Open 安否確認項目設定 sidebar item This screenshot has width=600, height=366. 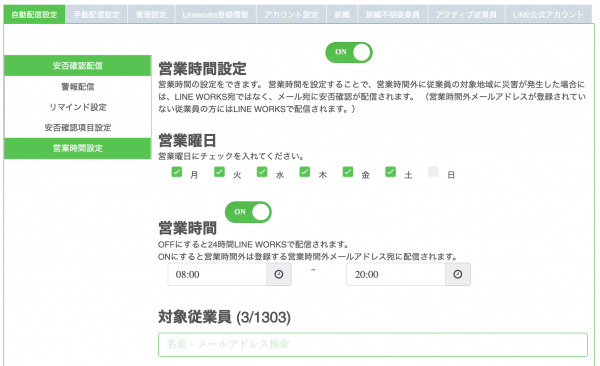[x=78, y=127]
